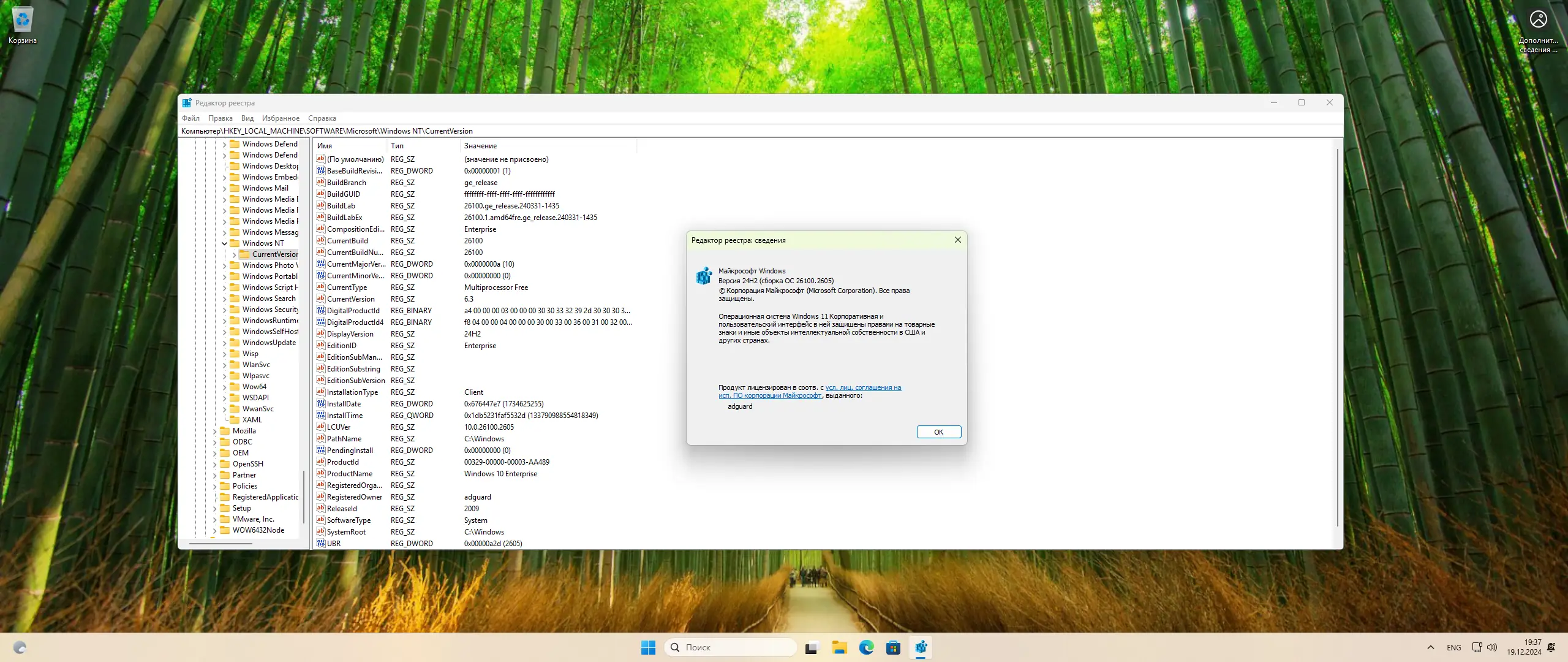This screenshot has width=1568, height=662.
Task: Open the Task View taskbar icon
Action: coord(812,647)
